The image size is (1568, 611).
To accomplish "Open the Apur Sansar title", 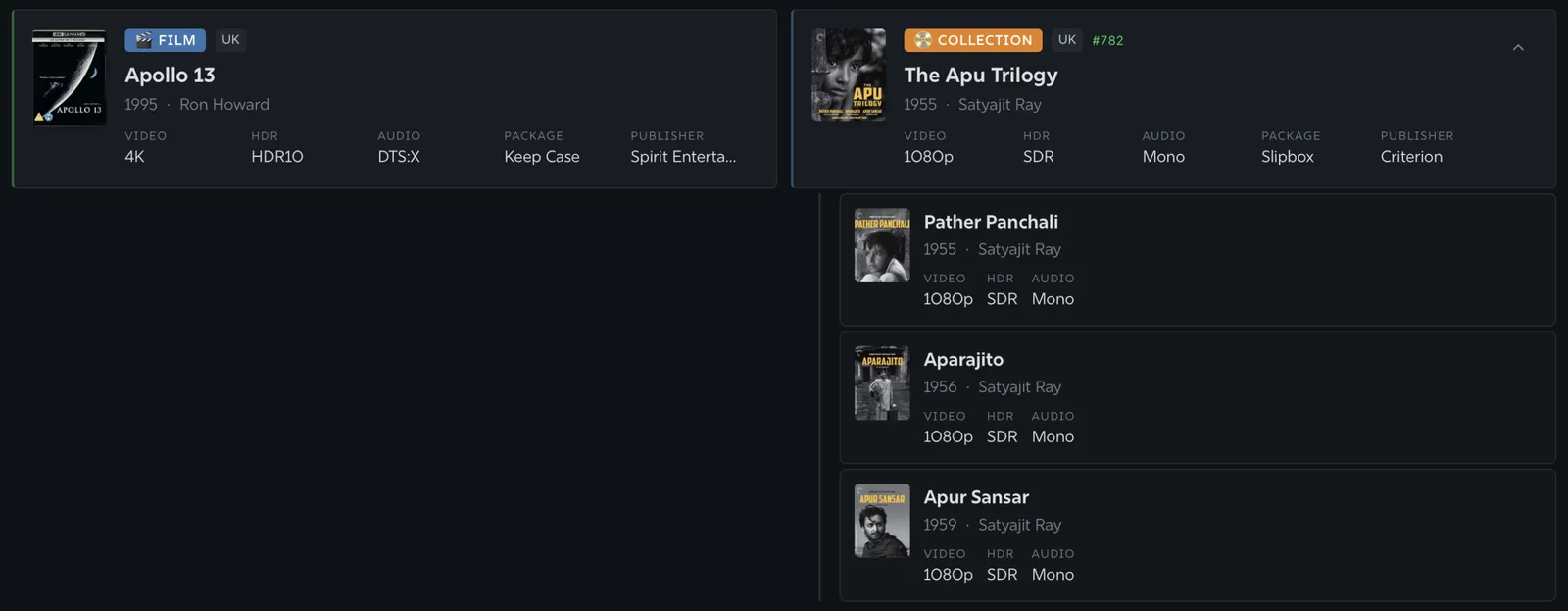I will pyautogui.click(x=976, y=497).
